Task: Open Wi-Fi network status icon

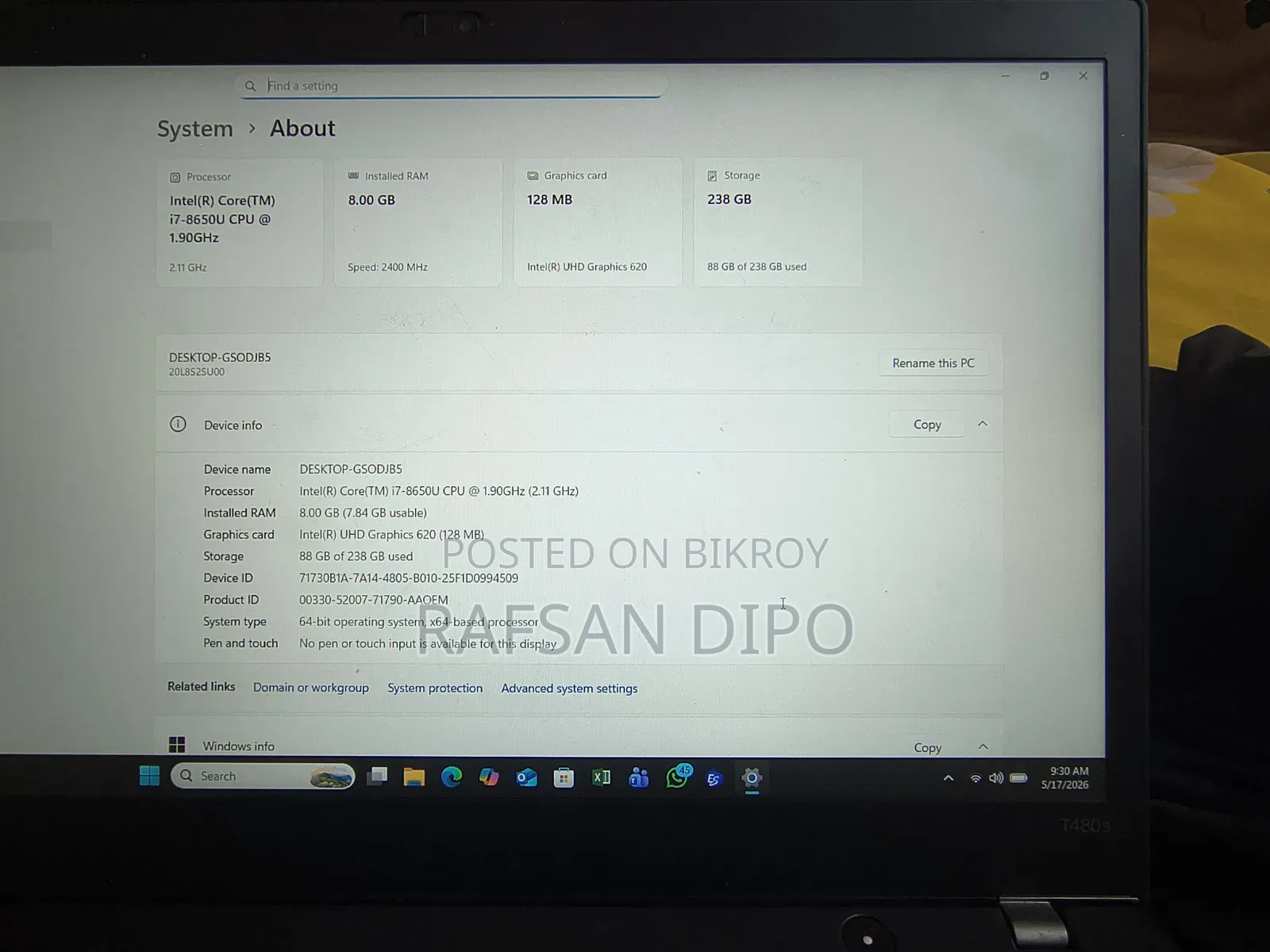Action: point(976,778)
